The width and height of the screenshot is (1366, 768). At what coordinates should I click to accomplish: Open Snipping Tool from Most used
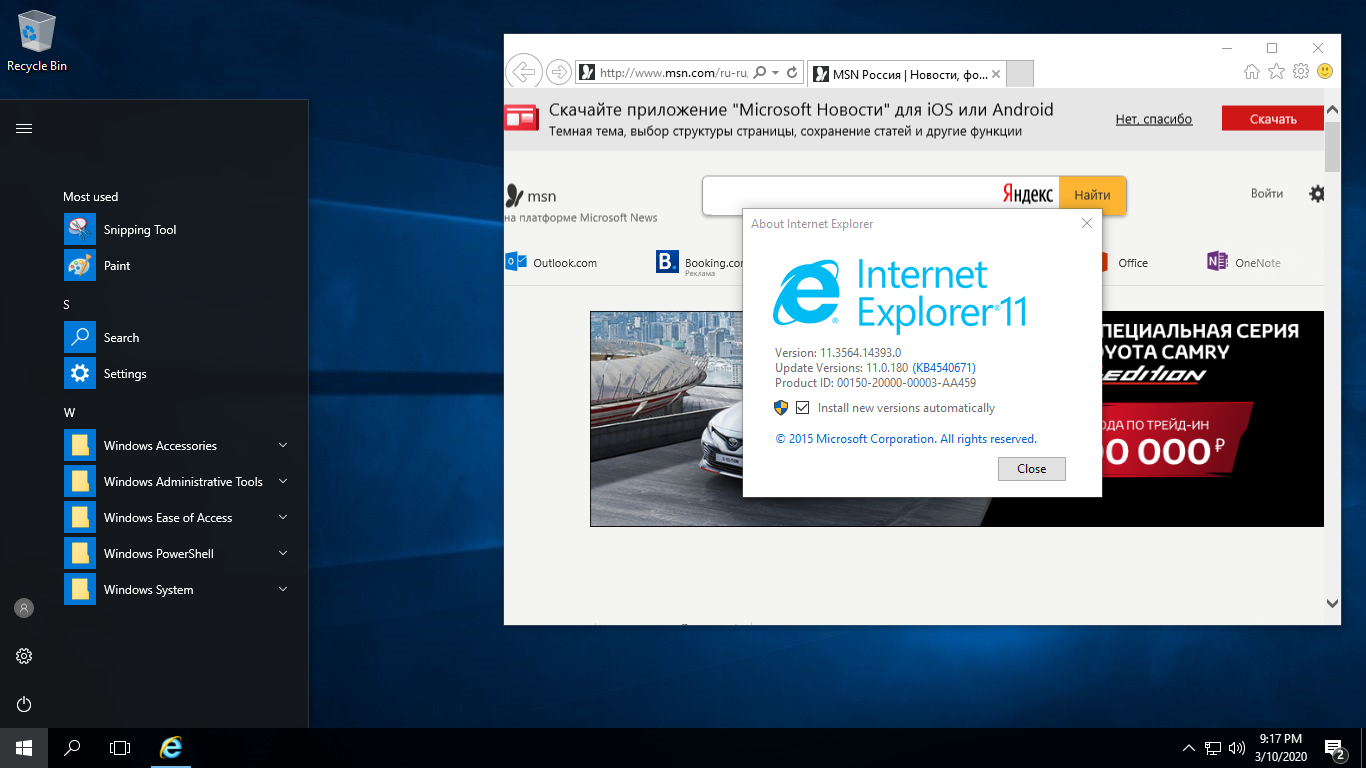coord(176,230)
